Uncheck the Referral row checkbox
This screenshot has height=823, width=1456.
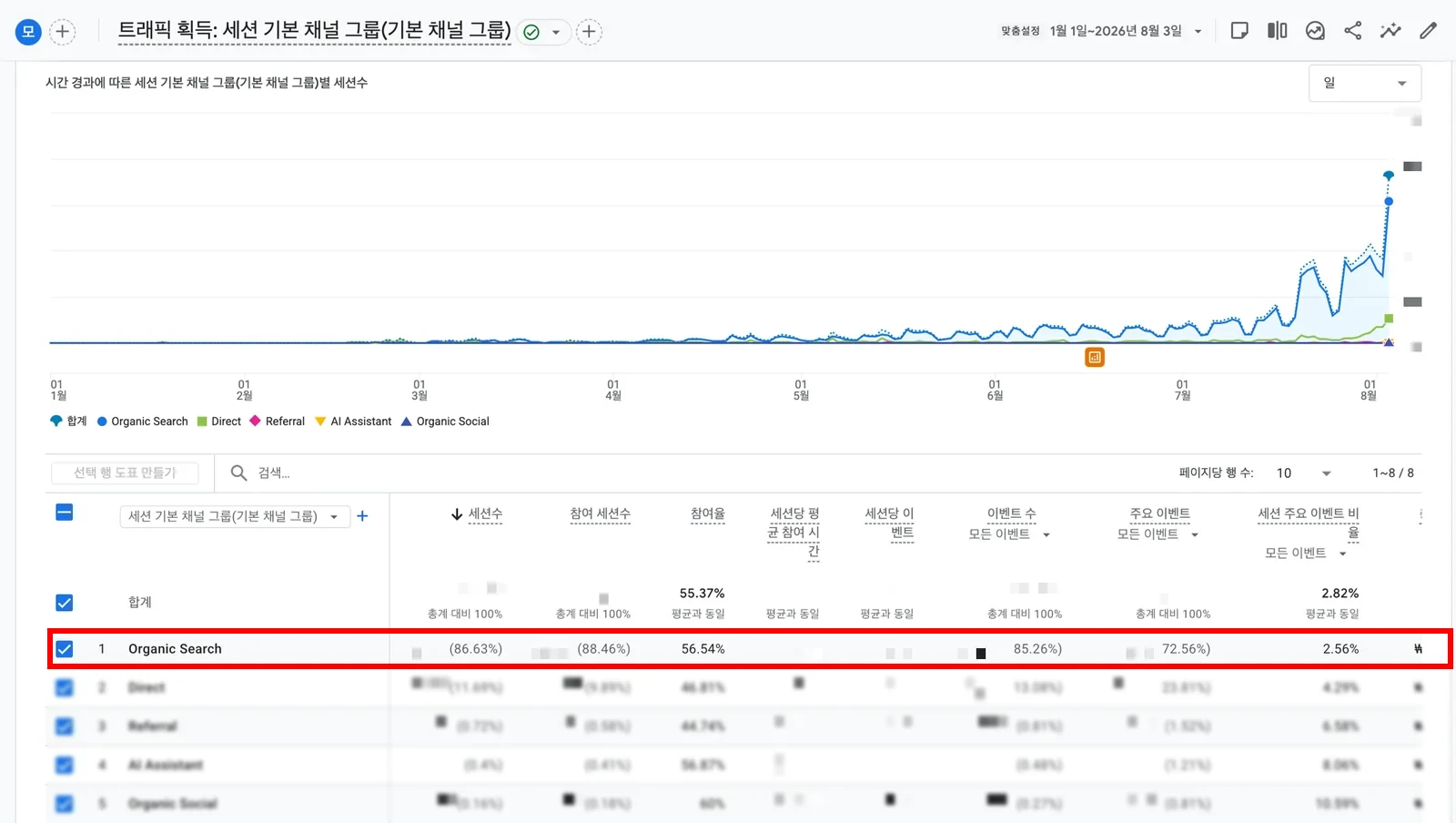(x=65, y=726)
